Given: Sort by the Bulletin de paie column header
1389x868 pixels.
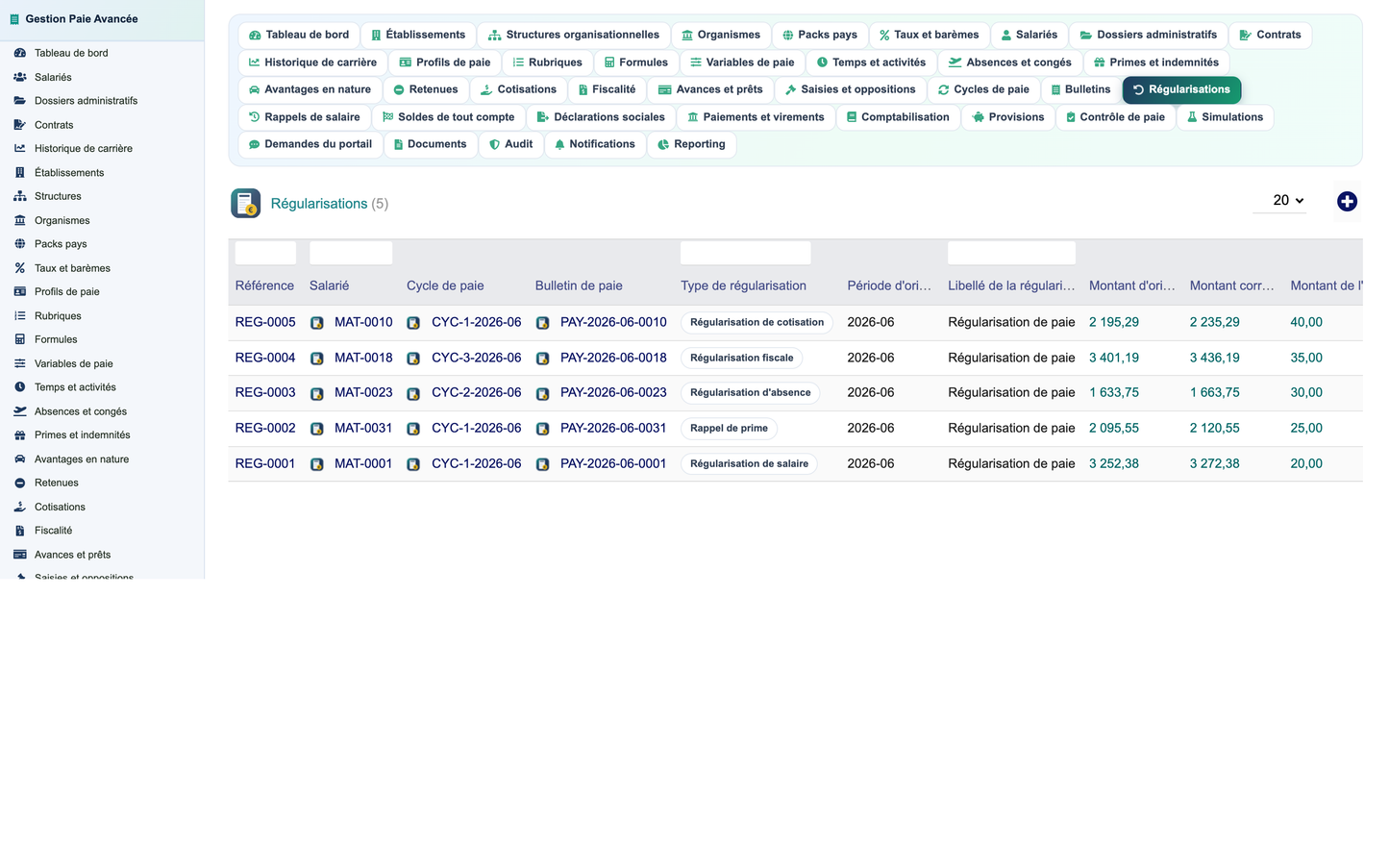Looking at the screenshot, I should click(579, 285).
